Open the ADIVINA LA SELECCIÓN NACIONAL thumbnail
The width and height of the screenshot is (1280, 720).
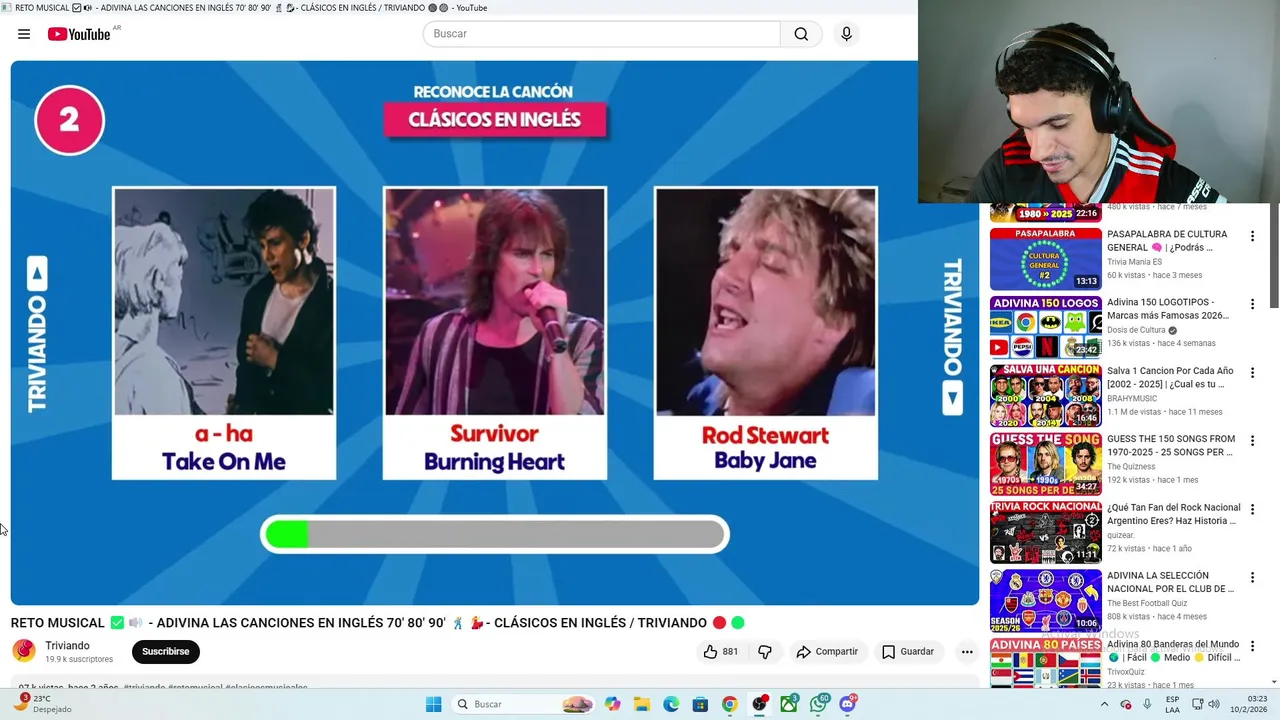click(1045, 600)
